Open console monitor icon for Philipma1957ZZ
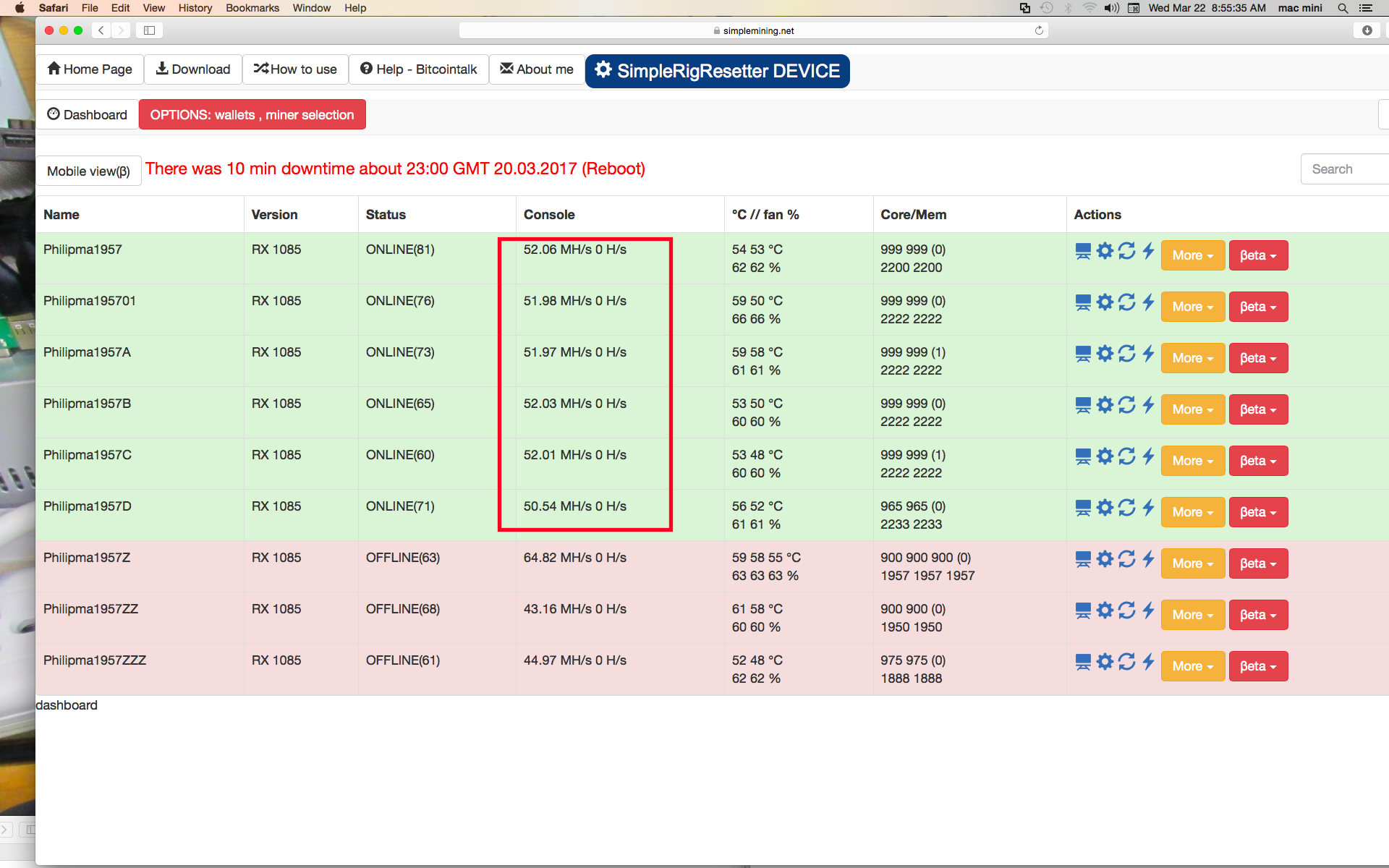 (1083, 610)
